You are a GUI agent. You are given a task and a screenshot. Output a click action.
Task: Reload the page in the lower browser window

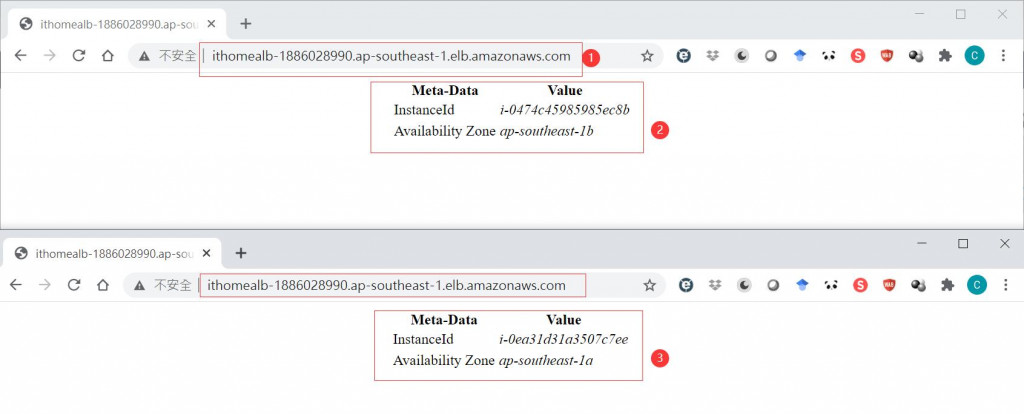click(x=74, y=285)
